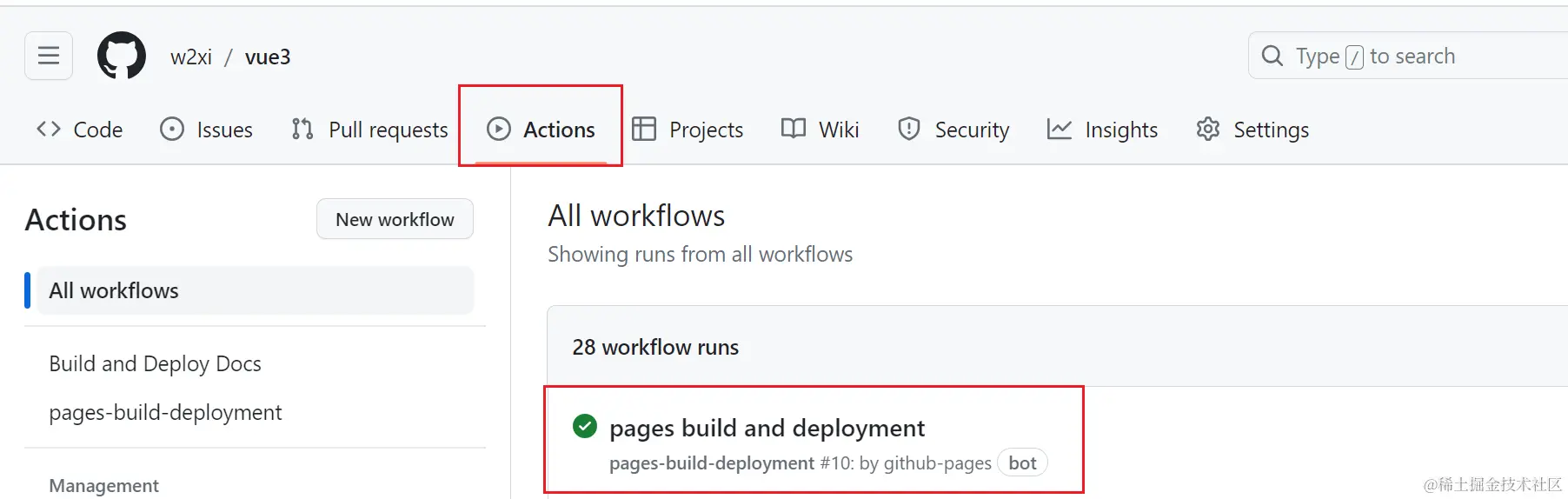
Task: Click the green success check icon
Action: (585, 426)
